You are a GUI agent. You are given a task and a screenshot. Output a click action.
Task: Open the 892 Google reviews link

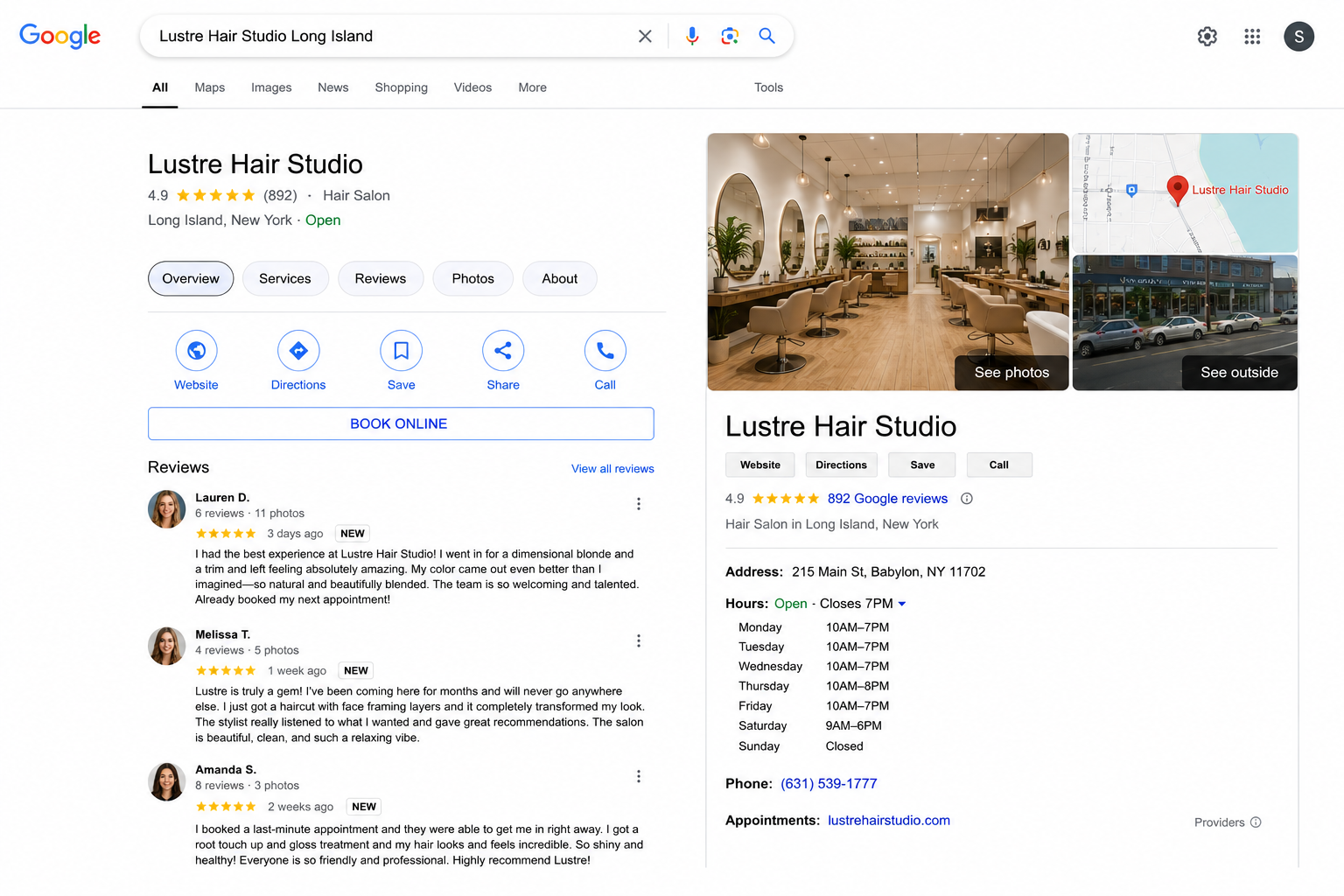click(x=887, y=499)
